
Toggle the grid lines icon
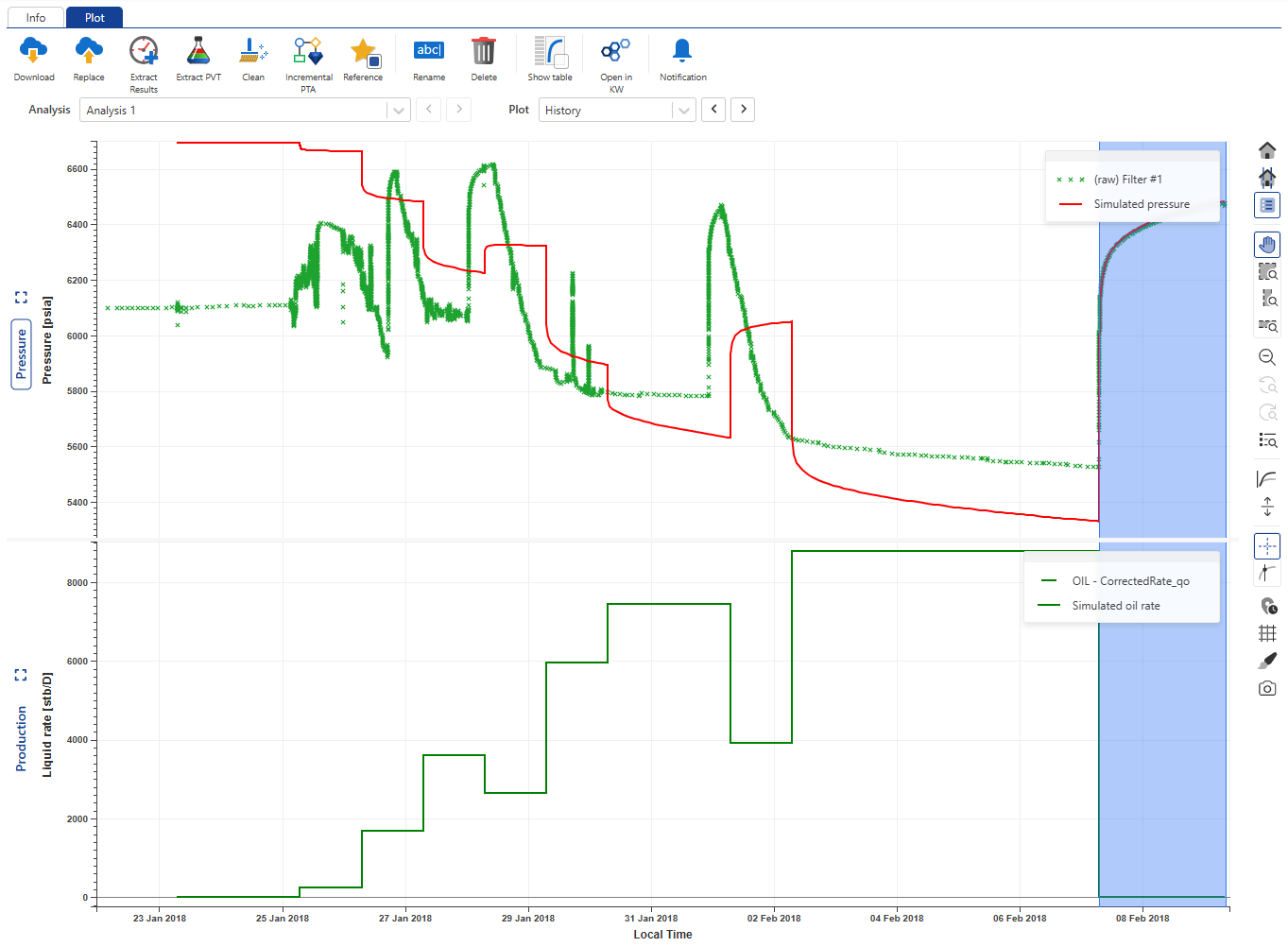click(x=1267, y=633)
